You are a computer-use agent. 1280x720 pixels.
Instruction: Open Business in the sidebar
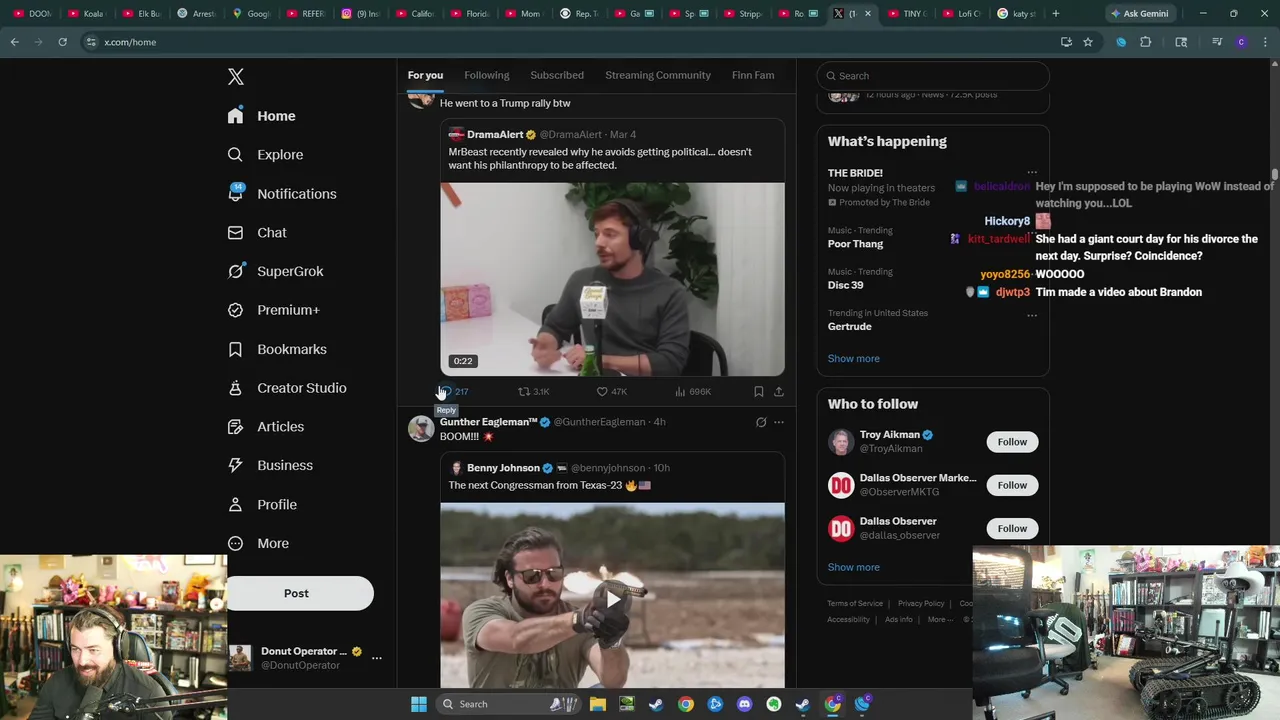coord(270,466)
